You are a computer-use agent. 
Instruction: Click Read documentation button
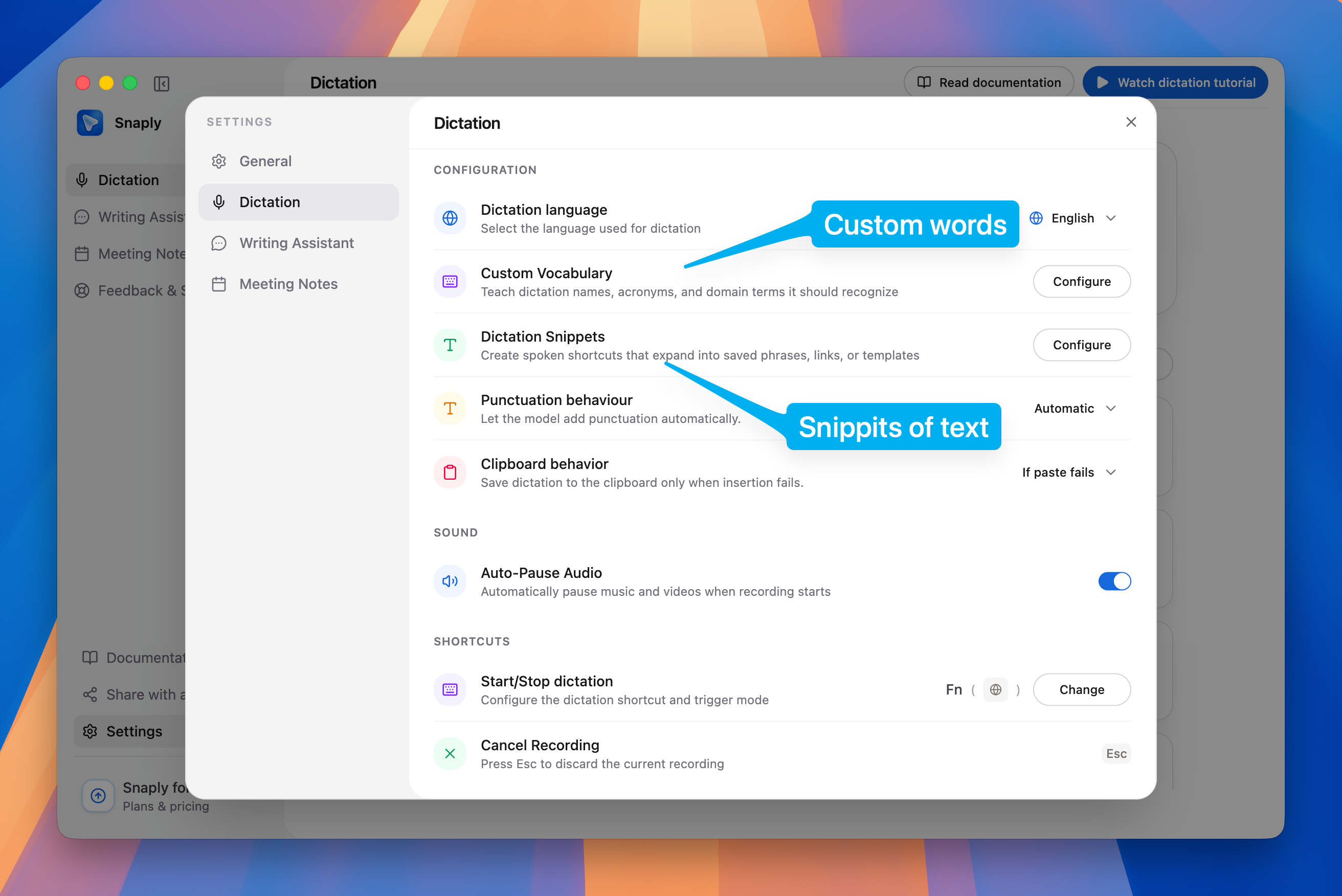click(989, 83)
